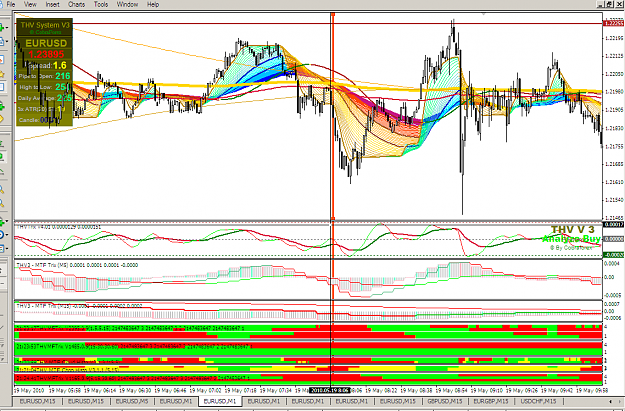Expand the templates dropdown arrow
The height and width of the screenshot is (411, 625).
7,248
